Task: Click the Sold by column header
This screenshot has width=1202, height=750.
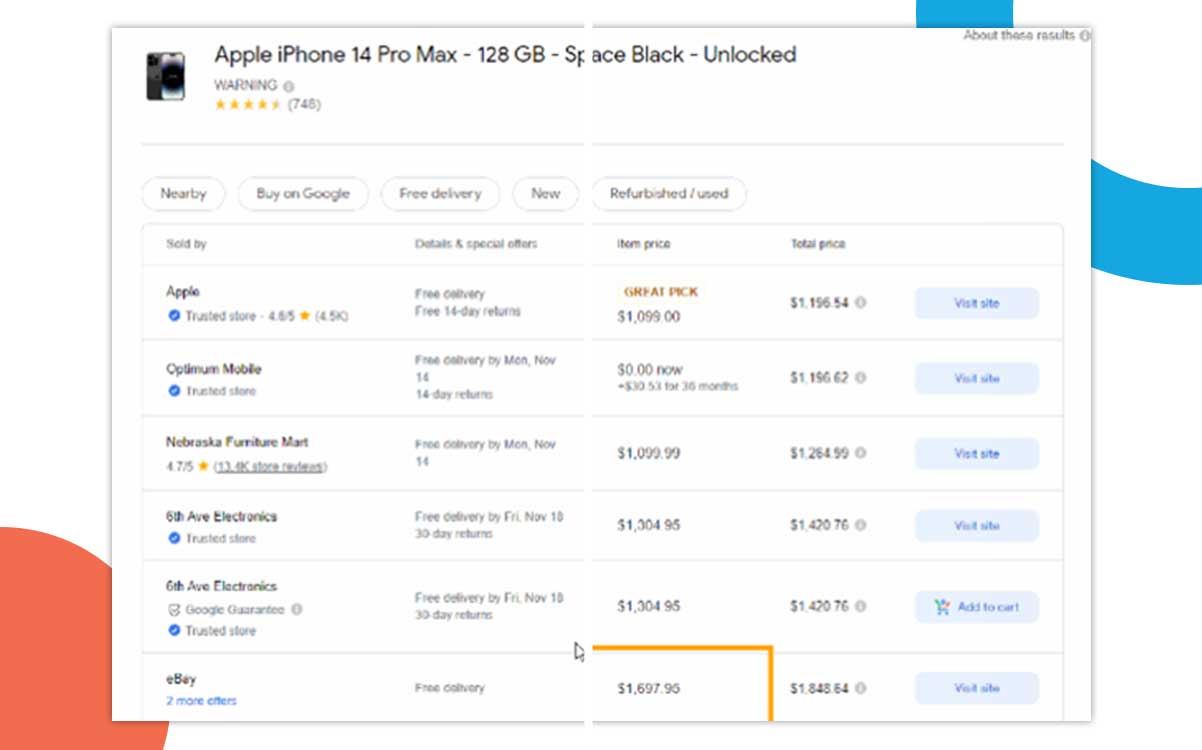Action: click(187, 244)
